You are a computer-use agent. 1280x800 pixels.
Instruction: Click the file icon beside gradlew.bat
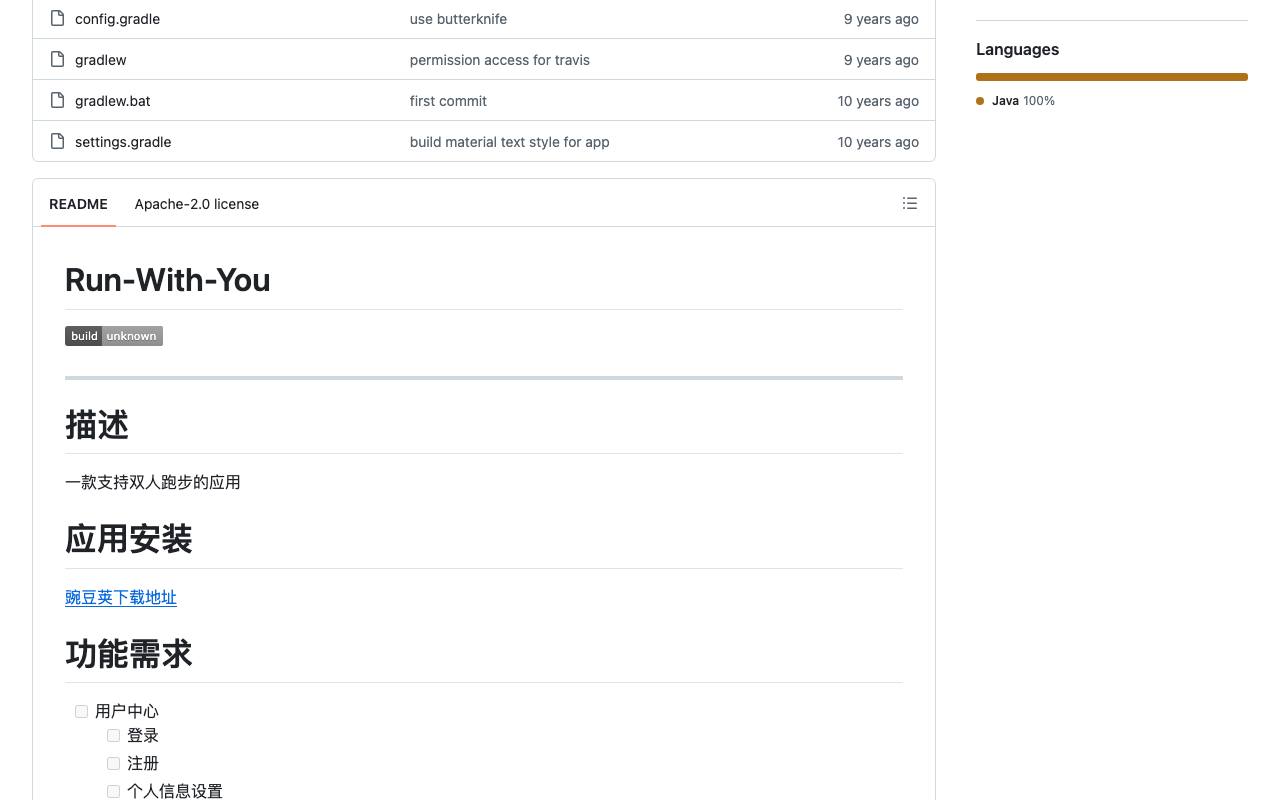[x=58, y=101]
